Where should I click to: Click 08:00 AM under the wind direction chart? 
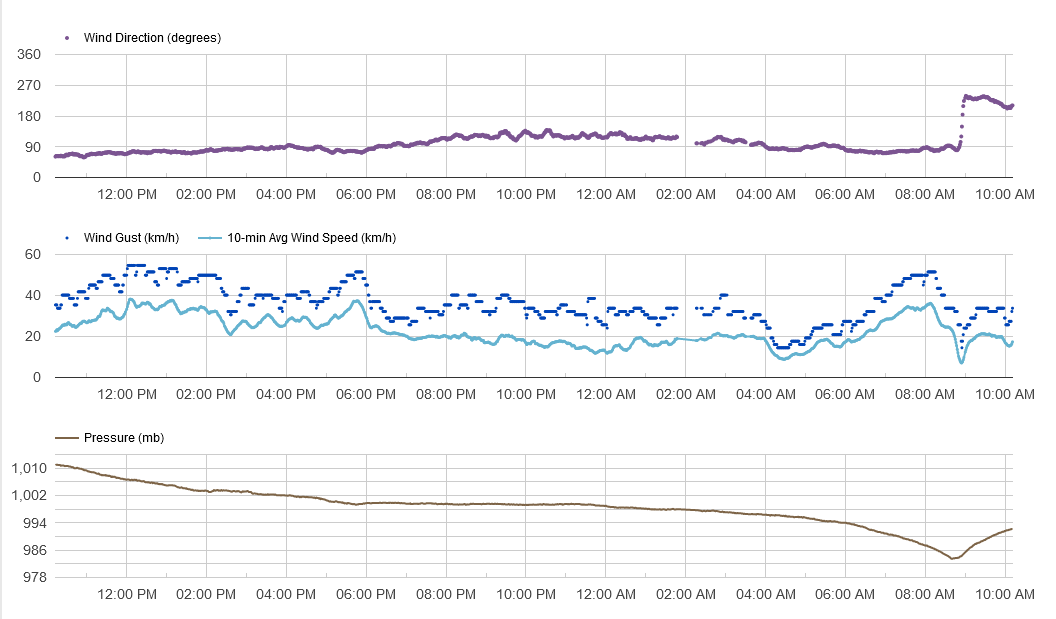pyautogui.click(x=925, y=195)
